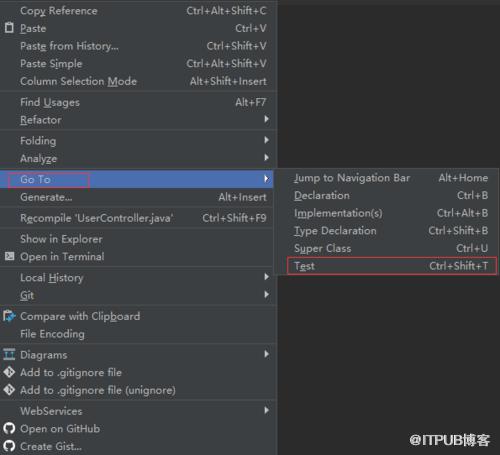
Task: Open the Analyze menu item
Action: 138,159
